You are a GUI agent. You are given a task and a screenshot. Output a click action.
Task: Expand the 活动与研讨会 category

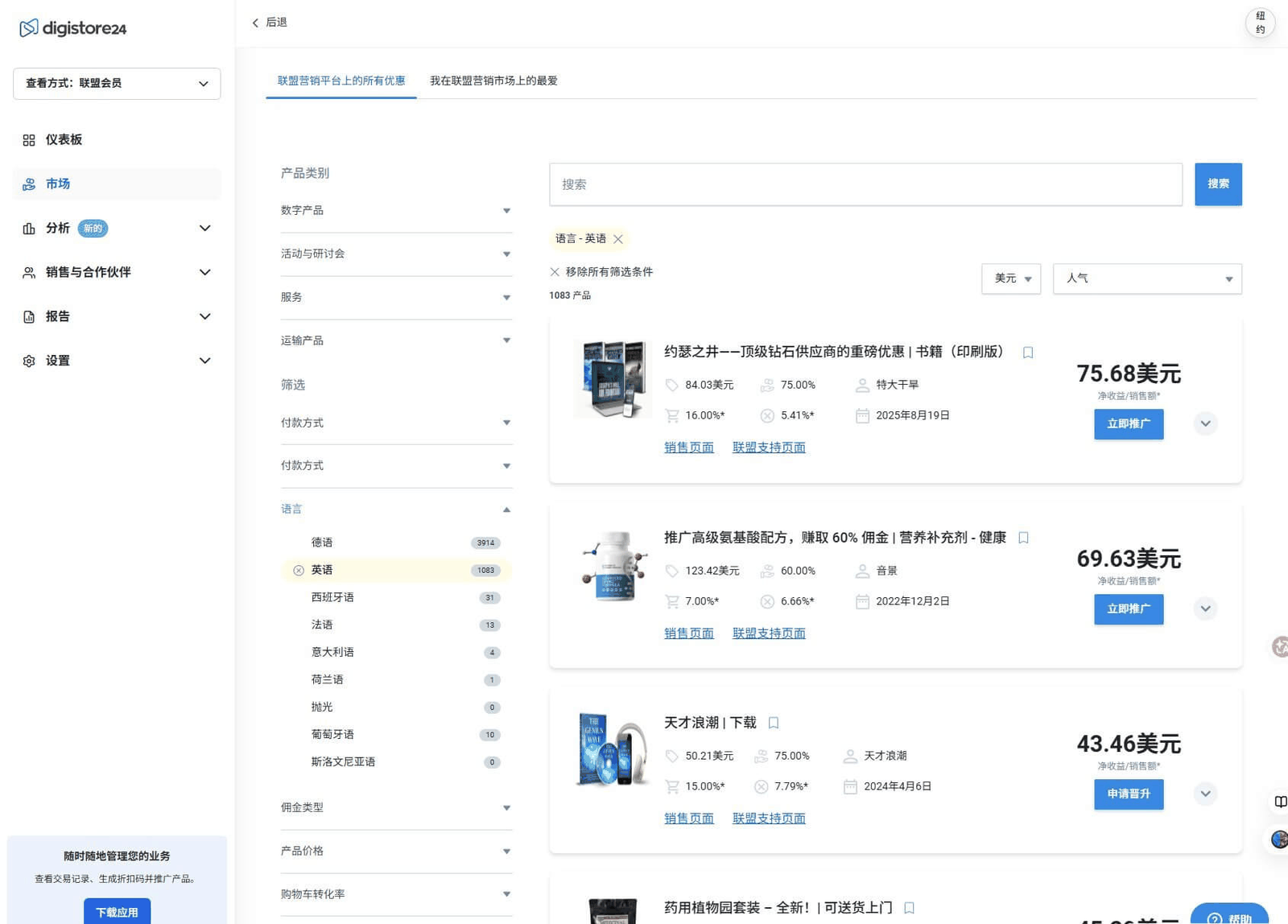point(396,254)
